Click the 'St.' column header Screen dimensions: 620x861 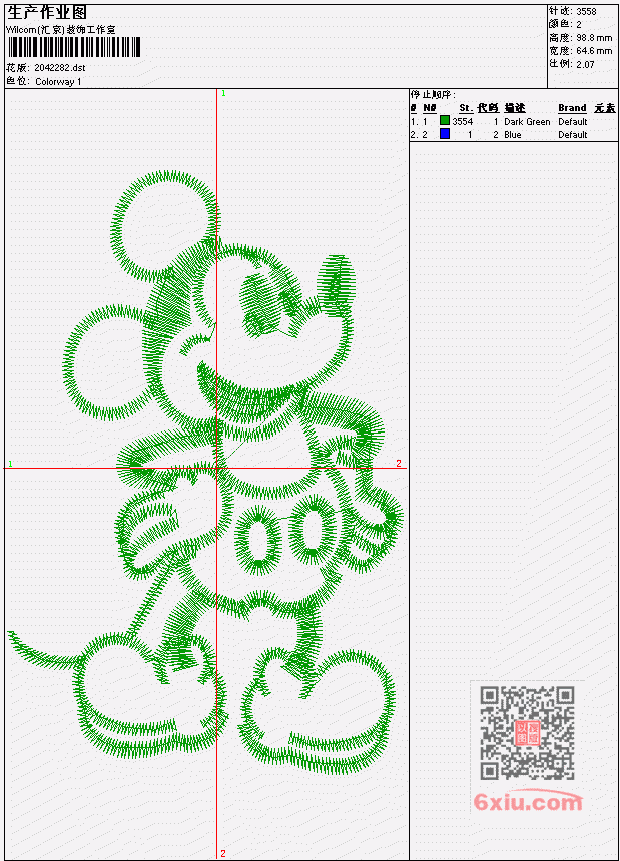click(466, 108)
